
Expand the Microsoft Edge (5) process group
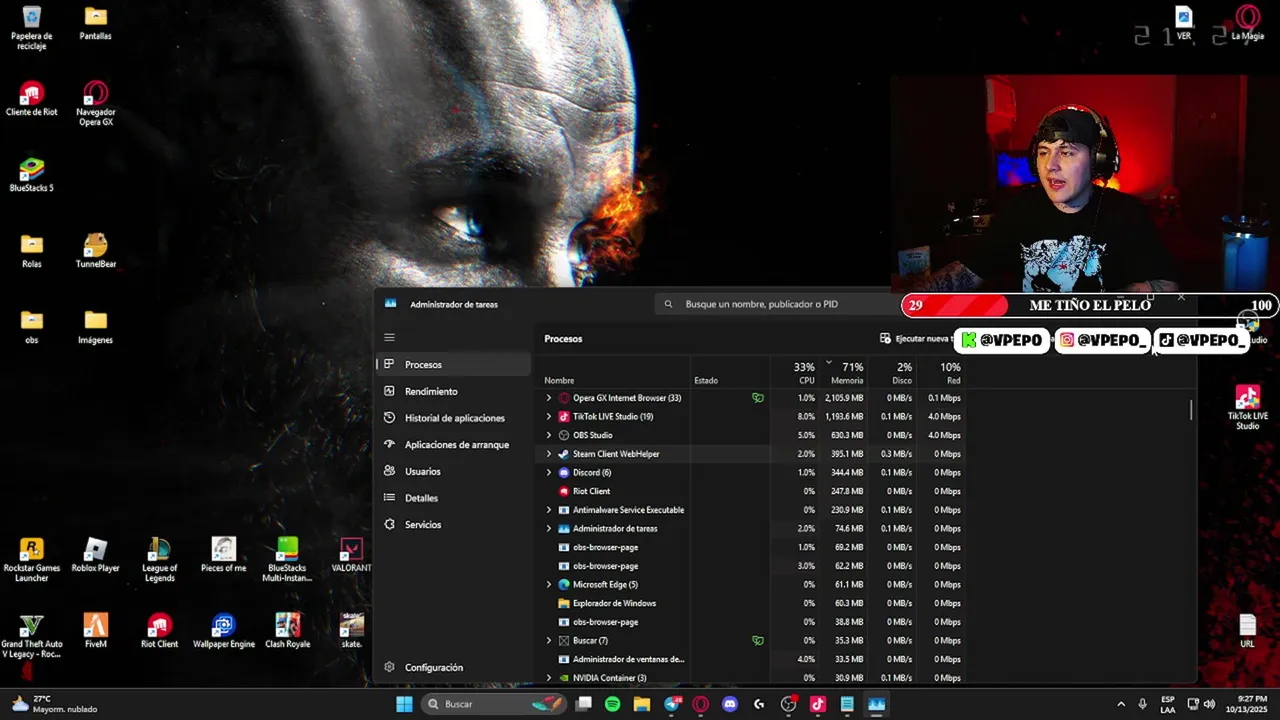[x=548, y=585]
